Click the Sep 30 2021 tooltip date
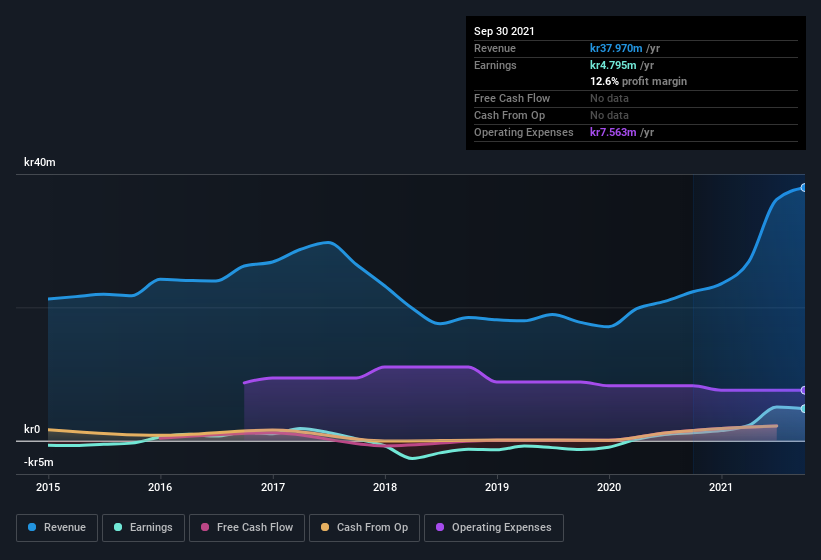This screenshot has height=560, width=821. click(504, 31)
